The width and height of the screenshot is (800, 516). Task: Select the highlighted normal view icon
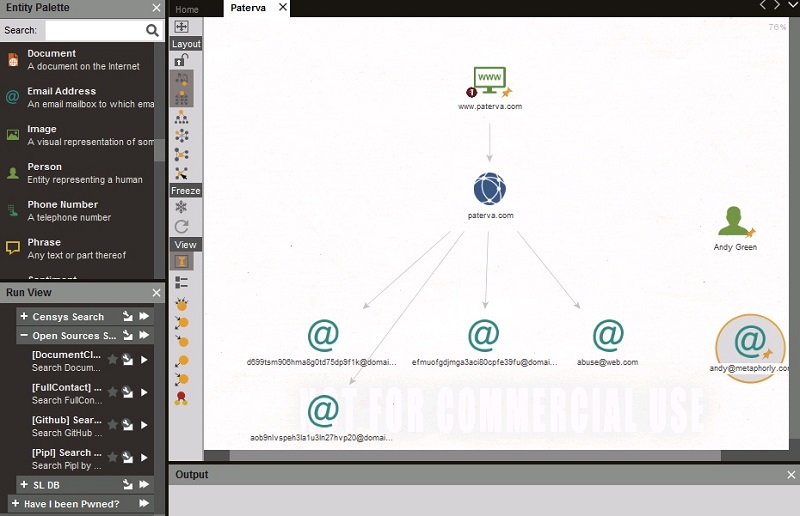point(182,262)
